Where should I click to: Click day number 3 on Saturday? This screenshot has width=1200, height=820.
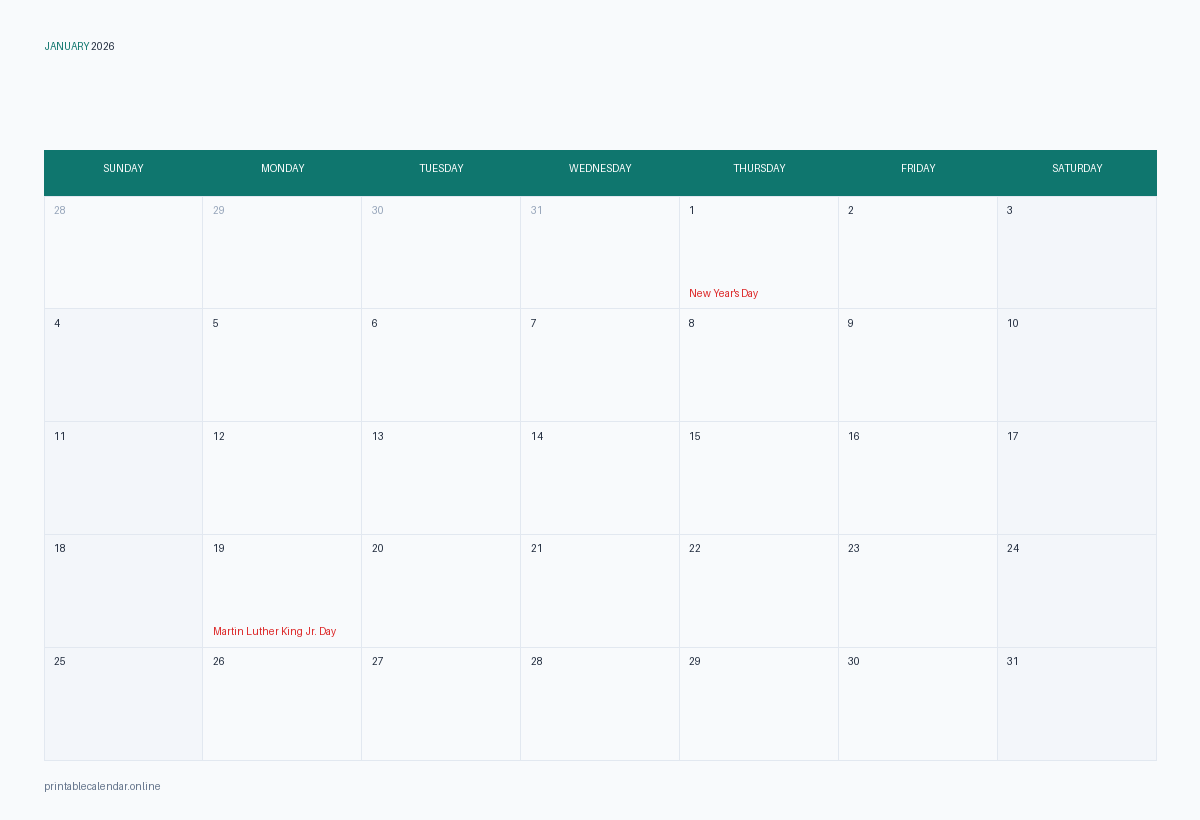pos(1010,210)
